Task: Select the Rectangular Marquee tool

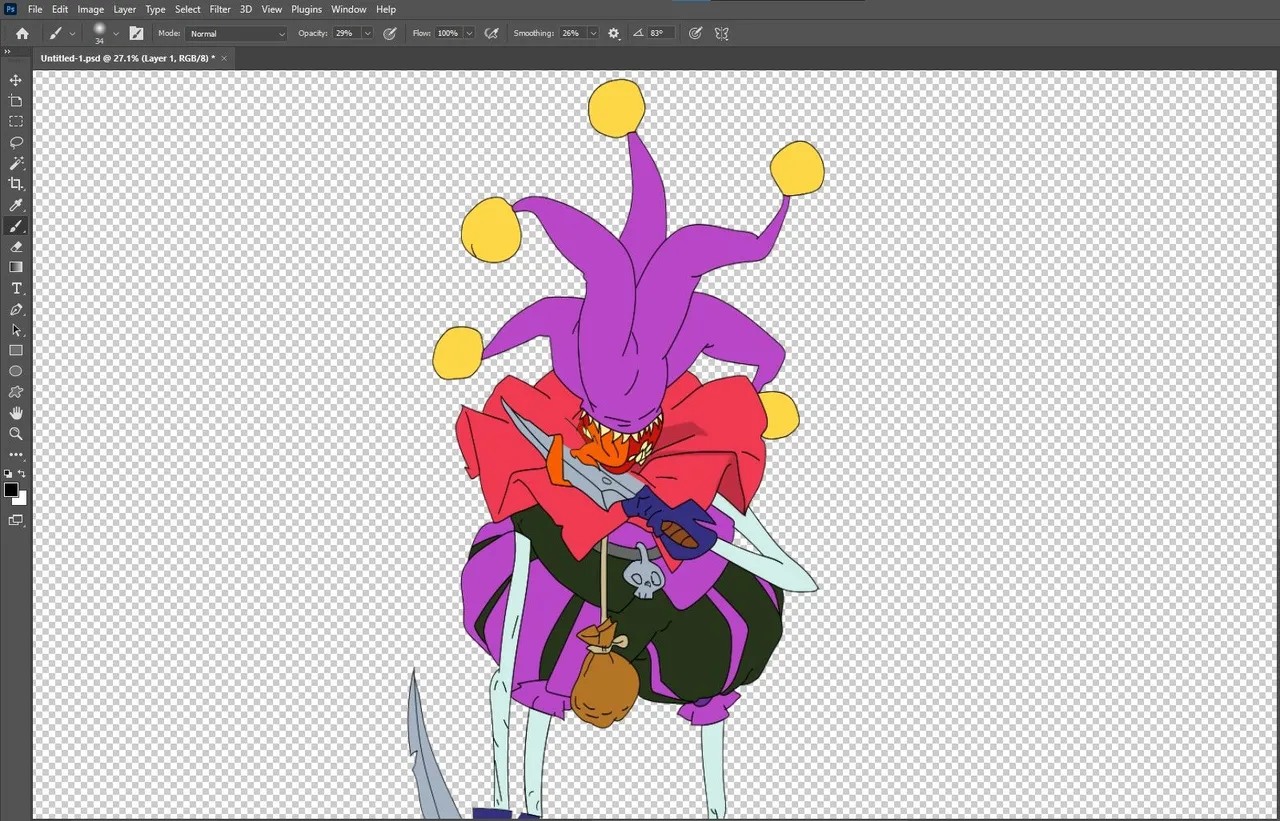Action: (x=16, y=122)
